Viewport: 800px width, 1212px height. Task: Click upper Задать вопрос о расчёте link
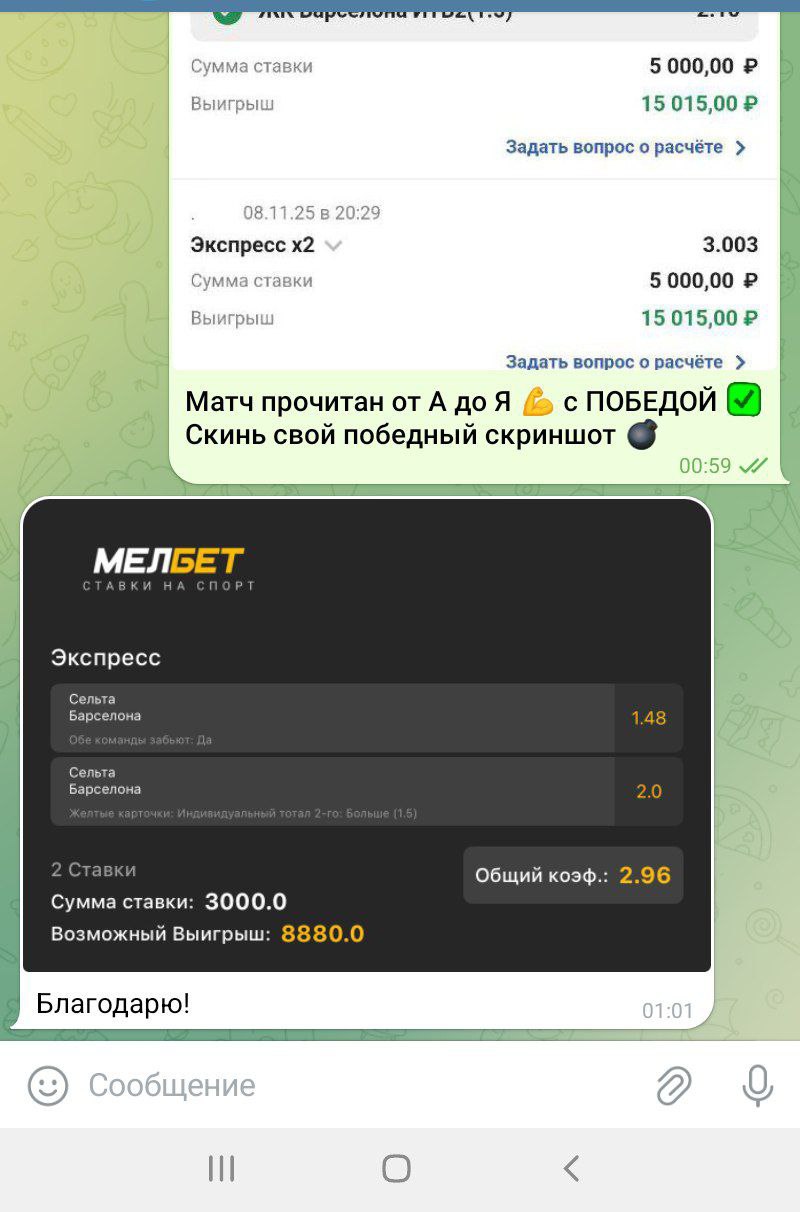(614, 147)
